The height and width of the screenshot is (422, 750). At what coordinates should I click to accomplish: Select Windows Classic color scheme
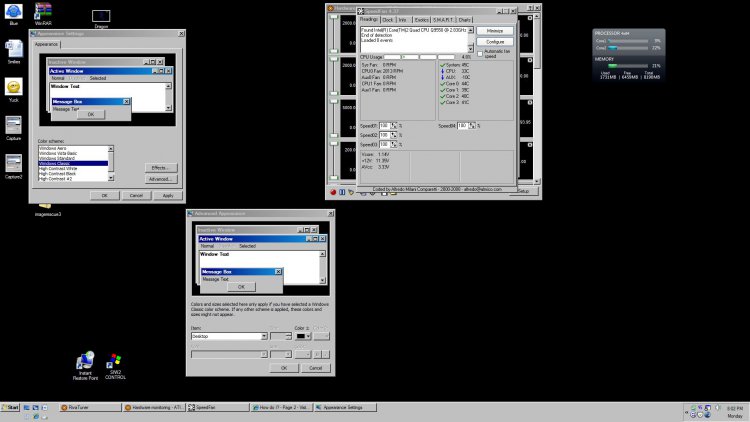73,164
